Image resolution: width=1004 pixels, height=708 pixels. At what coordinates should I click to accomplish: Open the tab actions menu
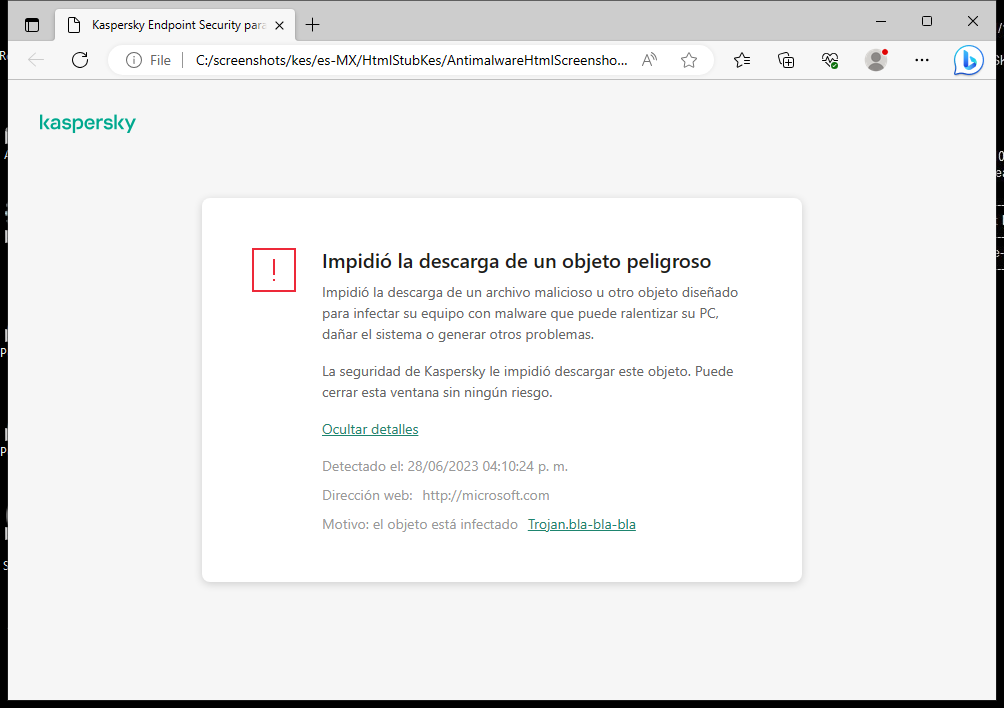tap(31, 24)
